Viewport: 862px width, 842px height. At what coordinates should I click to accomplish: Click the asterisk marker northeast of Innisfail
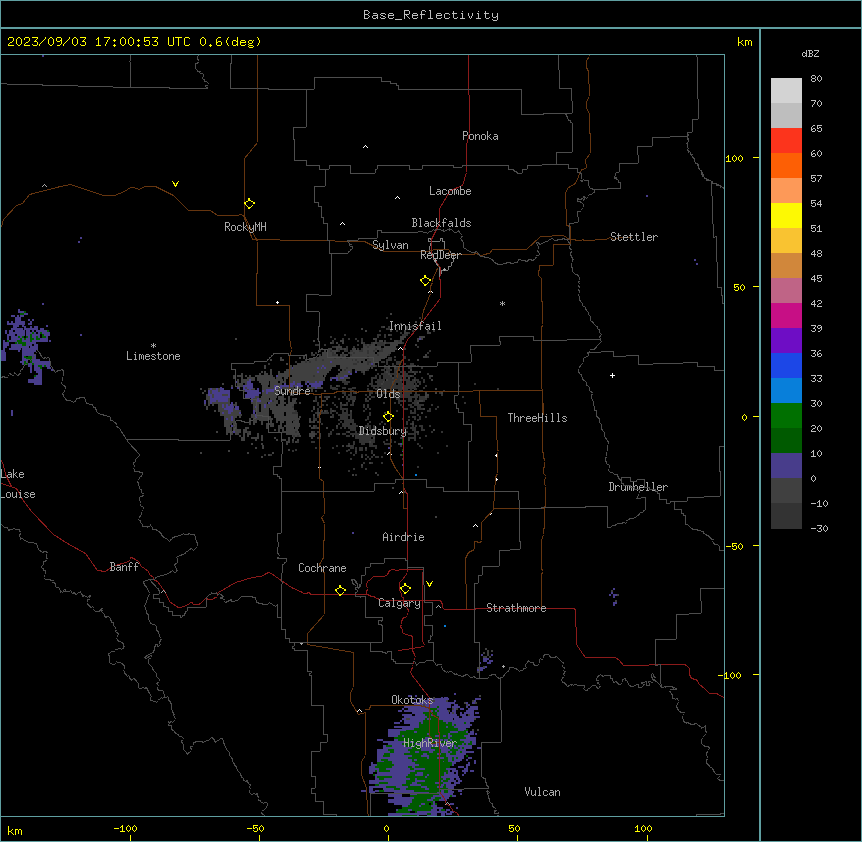click(502, 303)
